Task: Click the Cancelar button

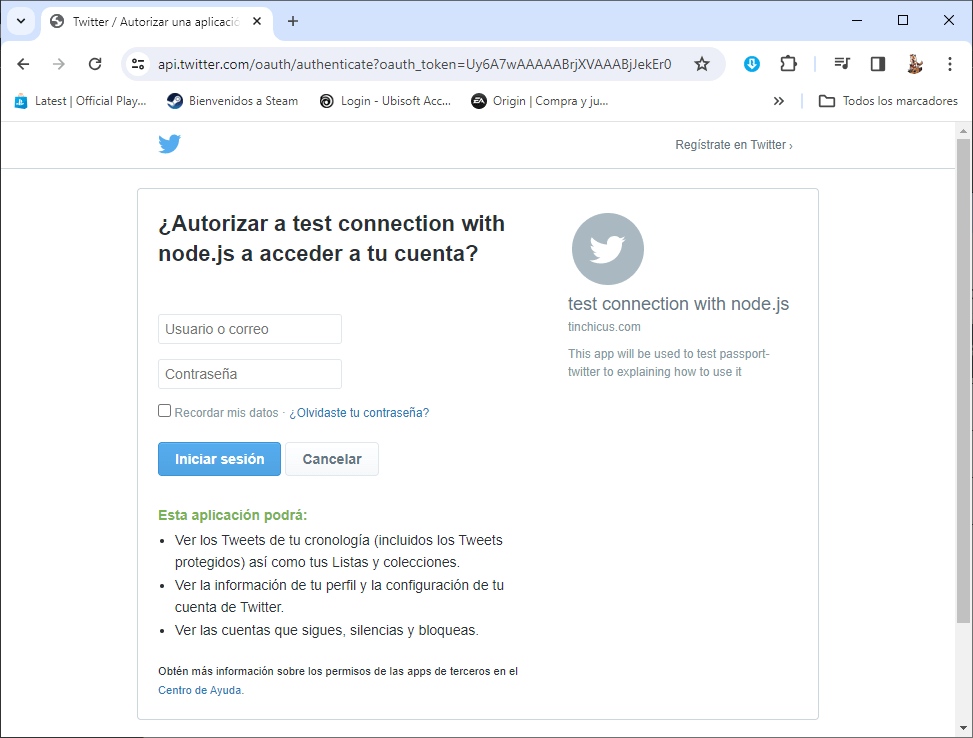Action: point(332,459)
